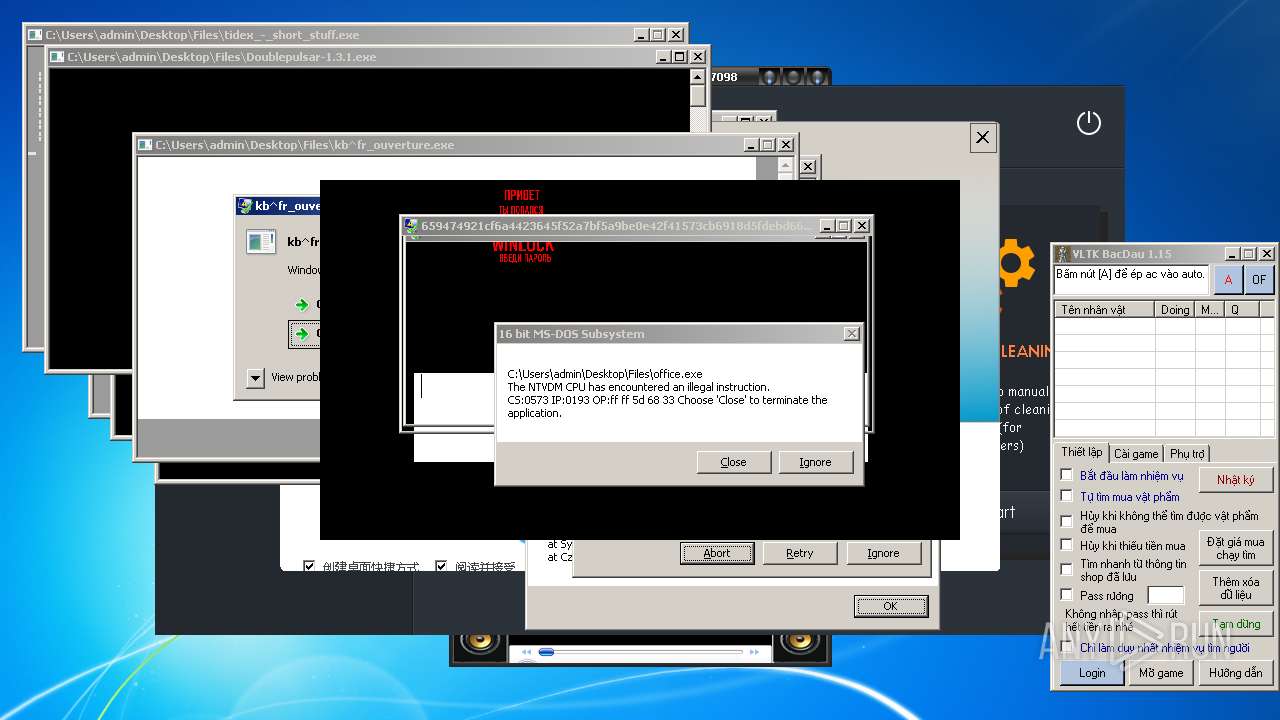Screen dimensions: 1280x720
Task: Open the Phụ trợ tab
Action: click(1187, 454)
